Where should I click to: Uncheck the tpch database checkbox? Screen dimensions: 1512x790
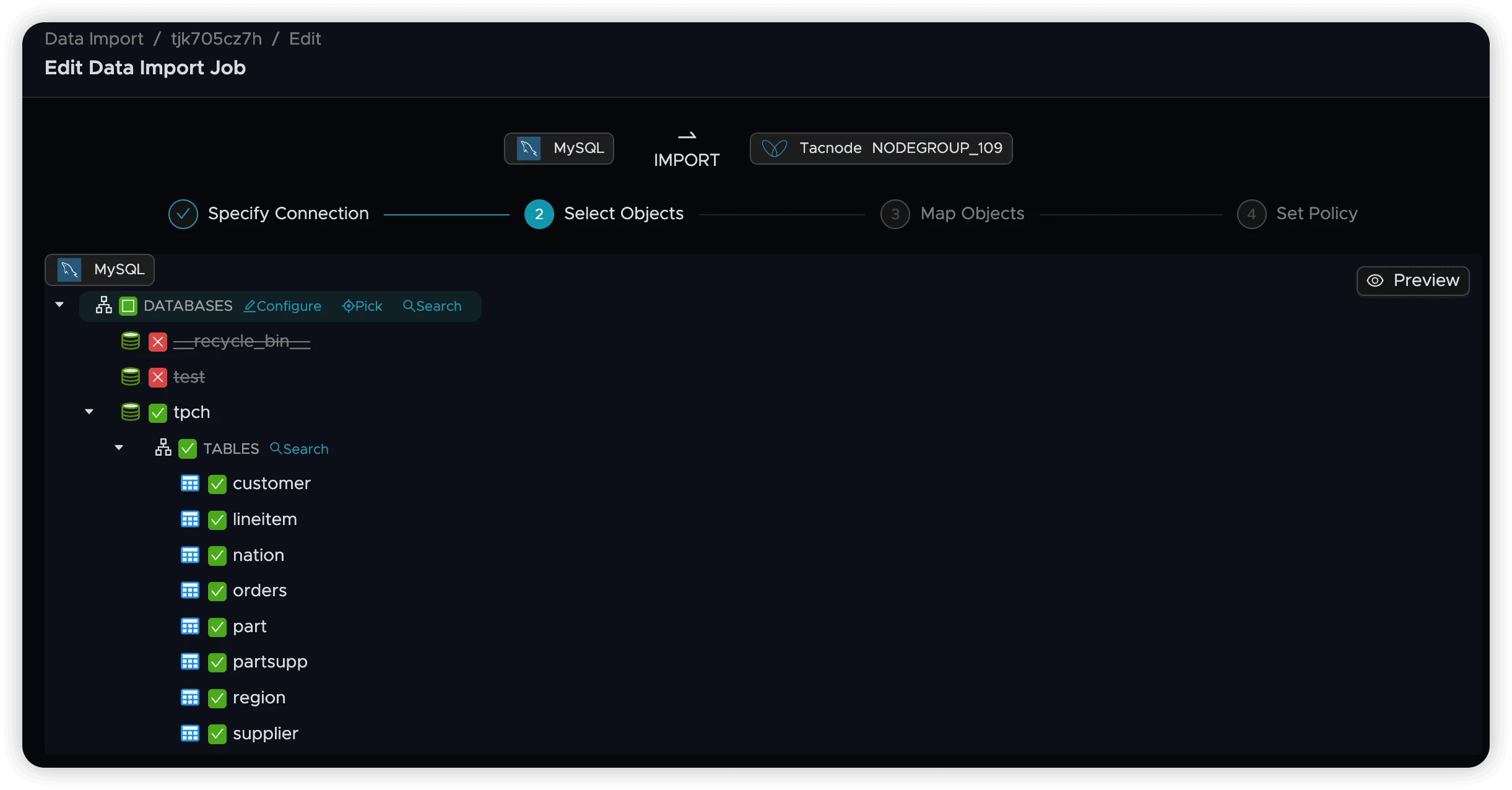[158, 413]
